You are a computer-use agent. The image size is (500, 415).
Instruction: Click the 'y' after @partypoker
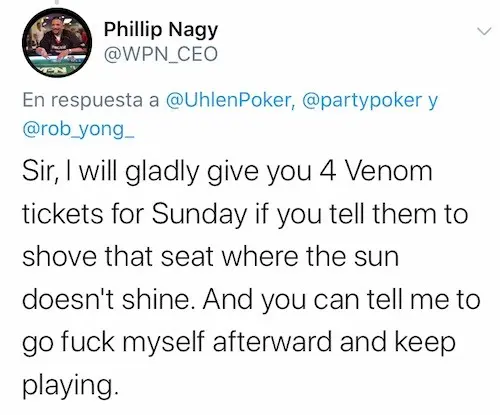tap(432, 103)
